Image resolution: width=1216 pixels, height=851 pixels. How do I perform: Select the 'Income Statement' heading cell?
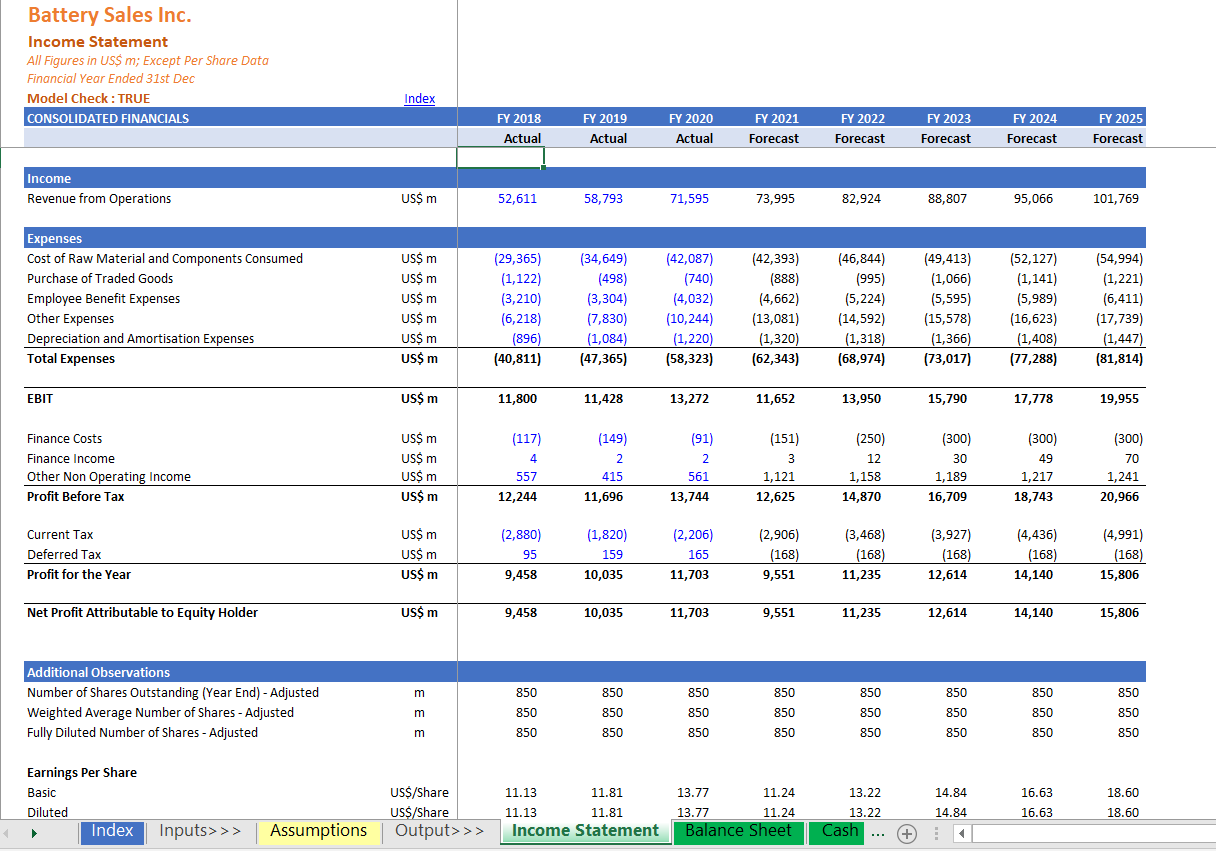point(98,42)
